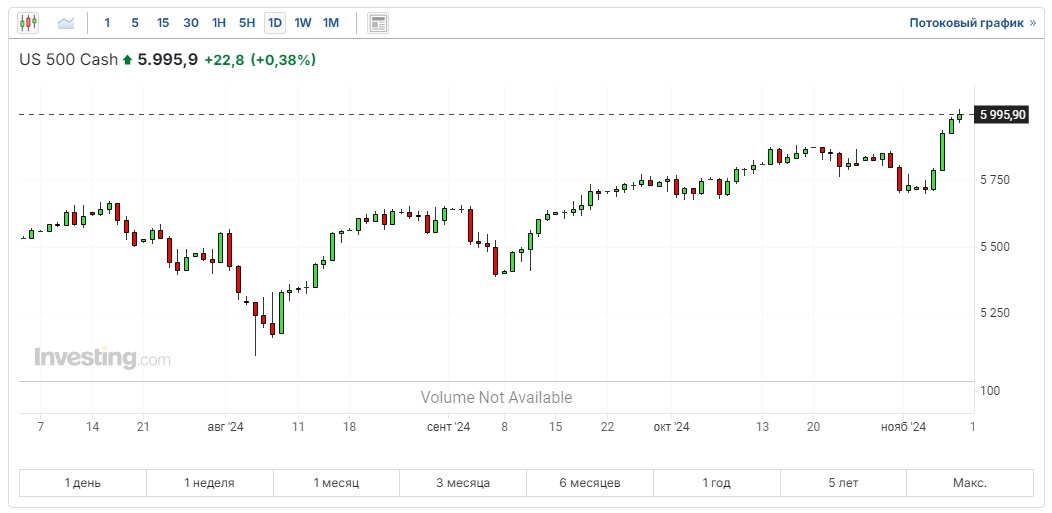Choose the 5H interval
The image size is (1052, 513).
[x=247, y=23]
